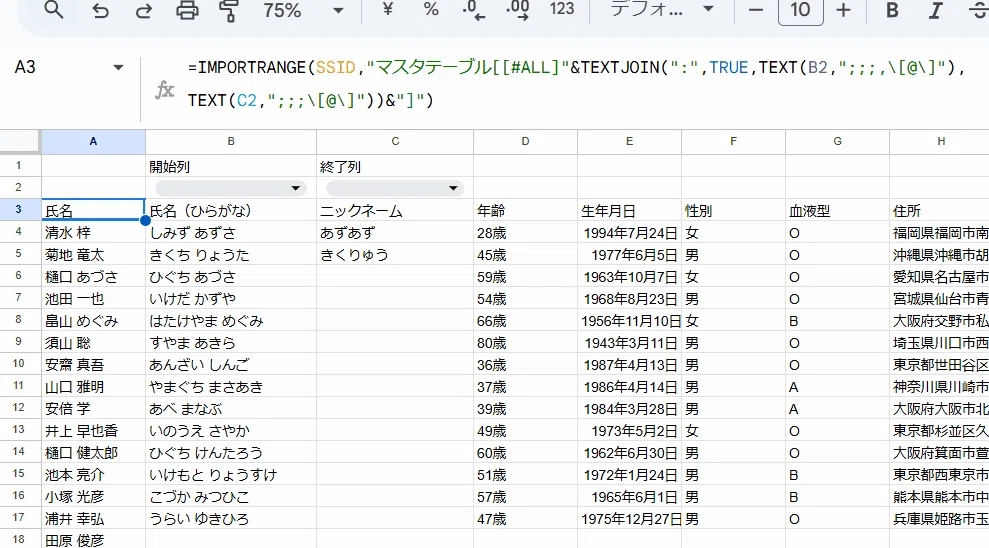The width and height of the screenshot is (989, 548).
Task: Click the name cell 清水 梓
Action: pos(93,233)
